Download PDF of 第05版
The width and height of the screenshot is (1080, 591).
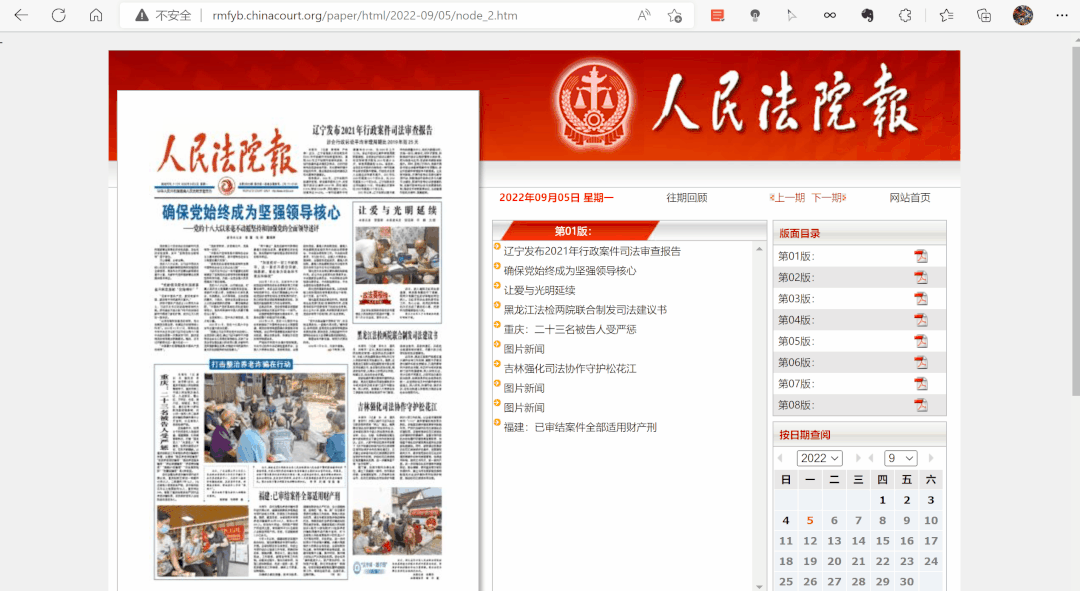click(921, 342)
